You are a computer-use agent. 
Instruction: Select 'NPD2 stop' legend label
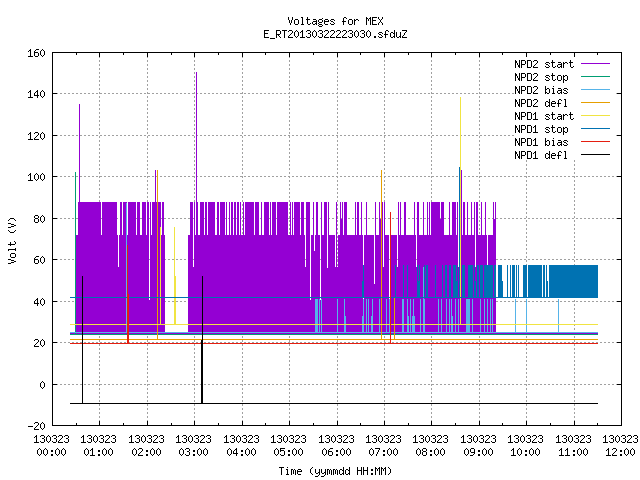541,77
